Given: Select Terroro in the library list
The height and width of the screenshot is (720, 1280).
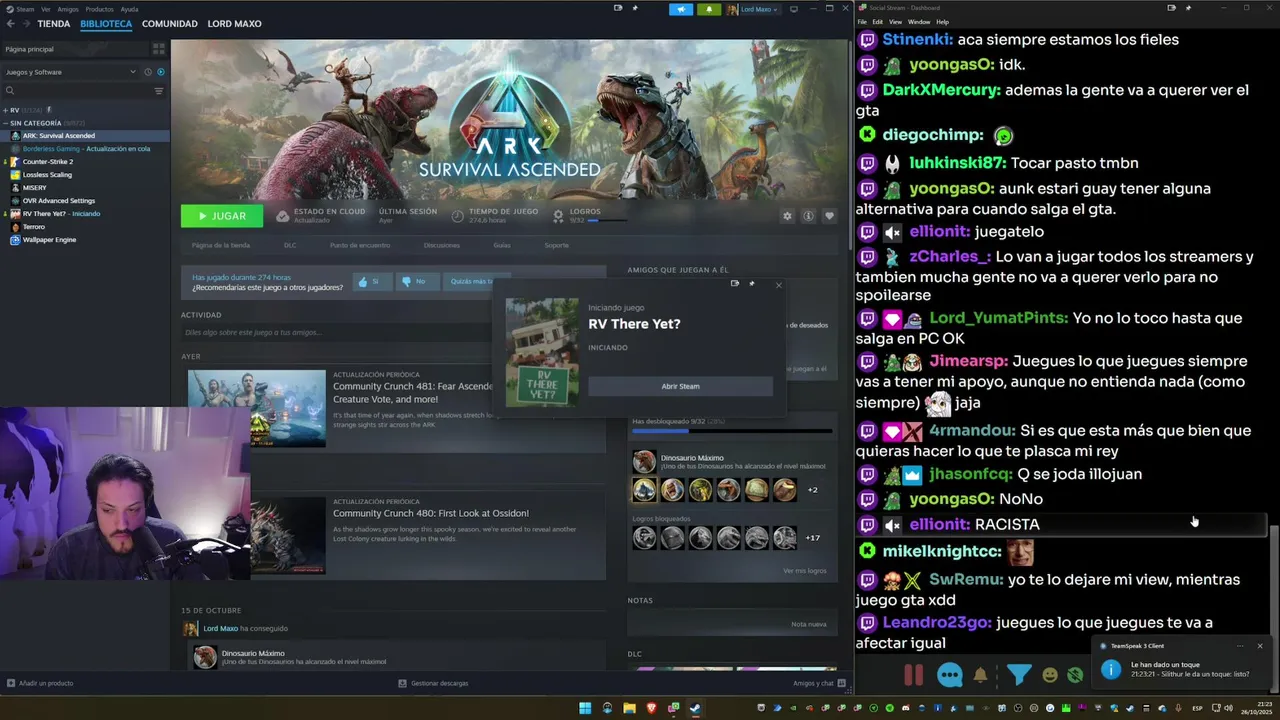Looking at the screenshot, I should [33, 226].
